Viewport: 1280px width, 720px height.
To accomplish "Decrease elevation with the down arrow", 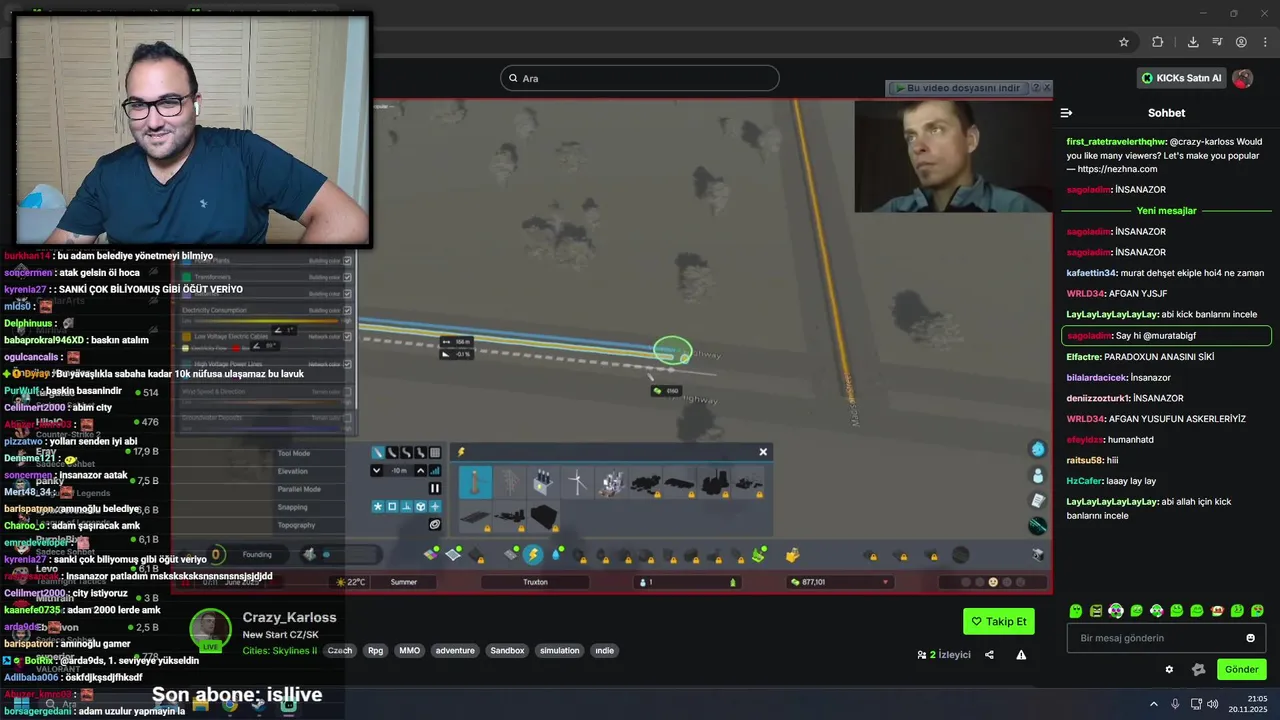I will pos(376,471).
